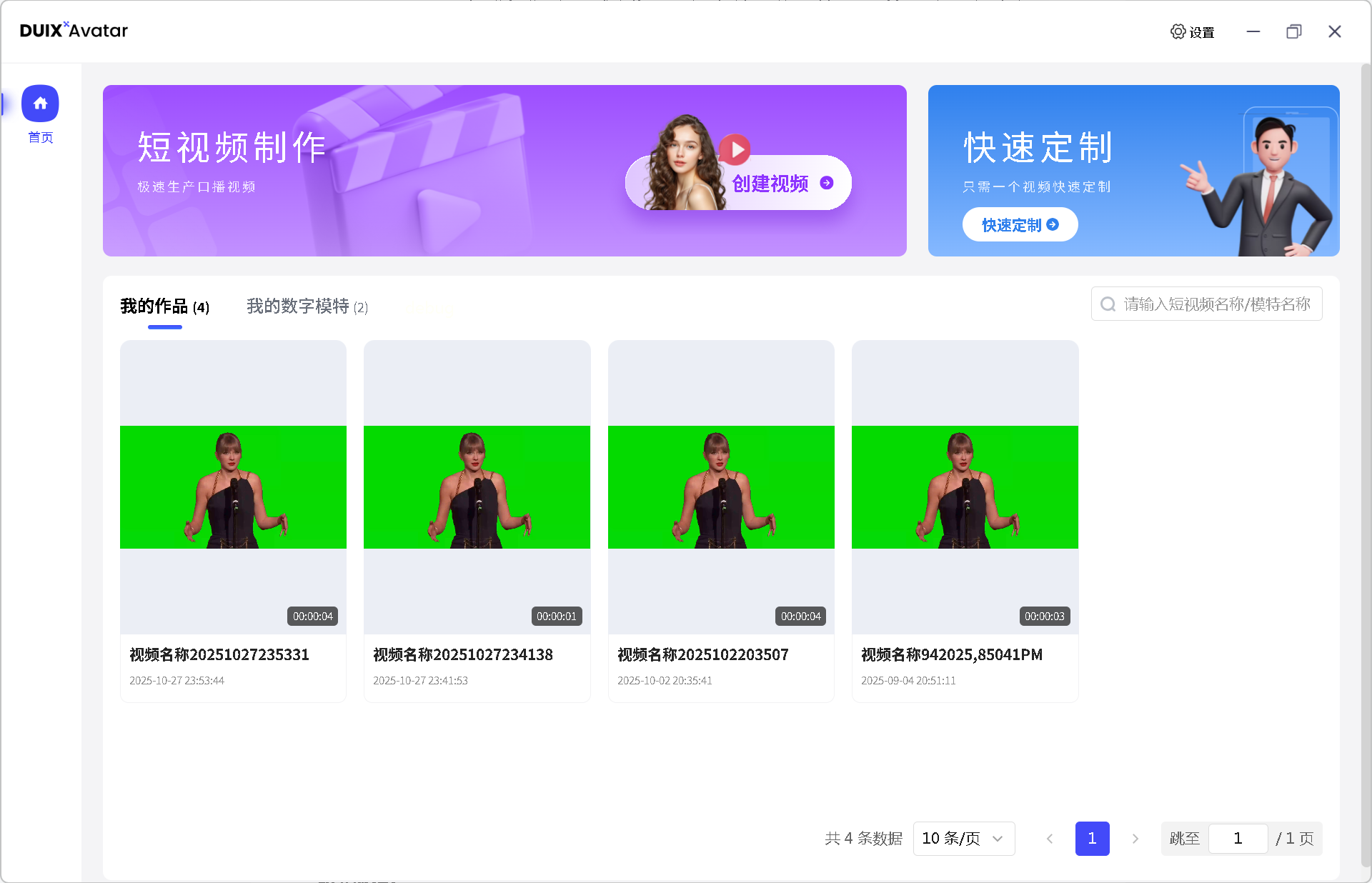
Task: Select page 1 in pagination
Action: 1092,839
